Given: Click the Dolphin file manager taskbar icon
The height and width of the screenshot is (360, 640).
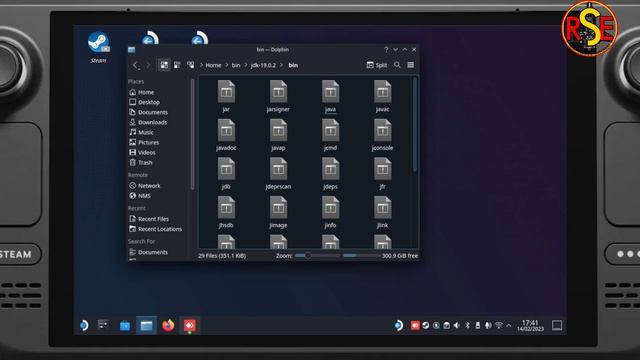Looking at the screenshot, I should 147,325.
